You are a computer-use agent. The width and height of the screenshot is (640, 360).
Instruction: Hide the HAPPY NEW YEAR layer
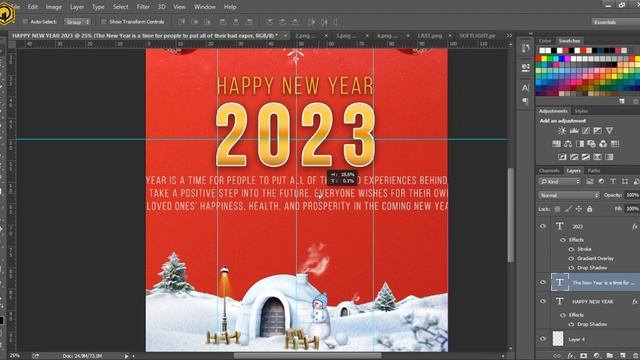click(543, 301)
